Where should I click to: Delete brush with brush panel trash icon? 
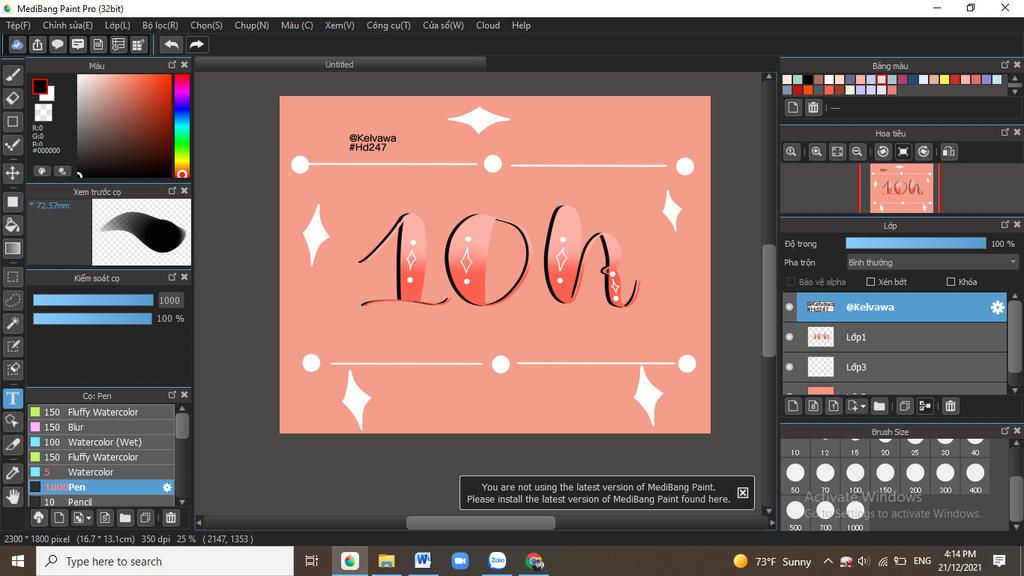point(170,518)
